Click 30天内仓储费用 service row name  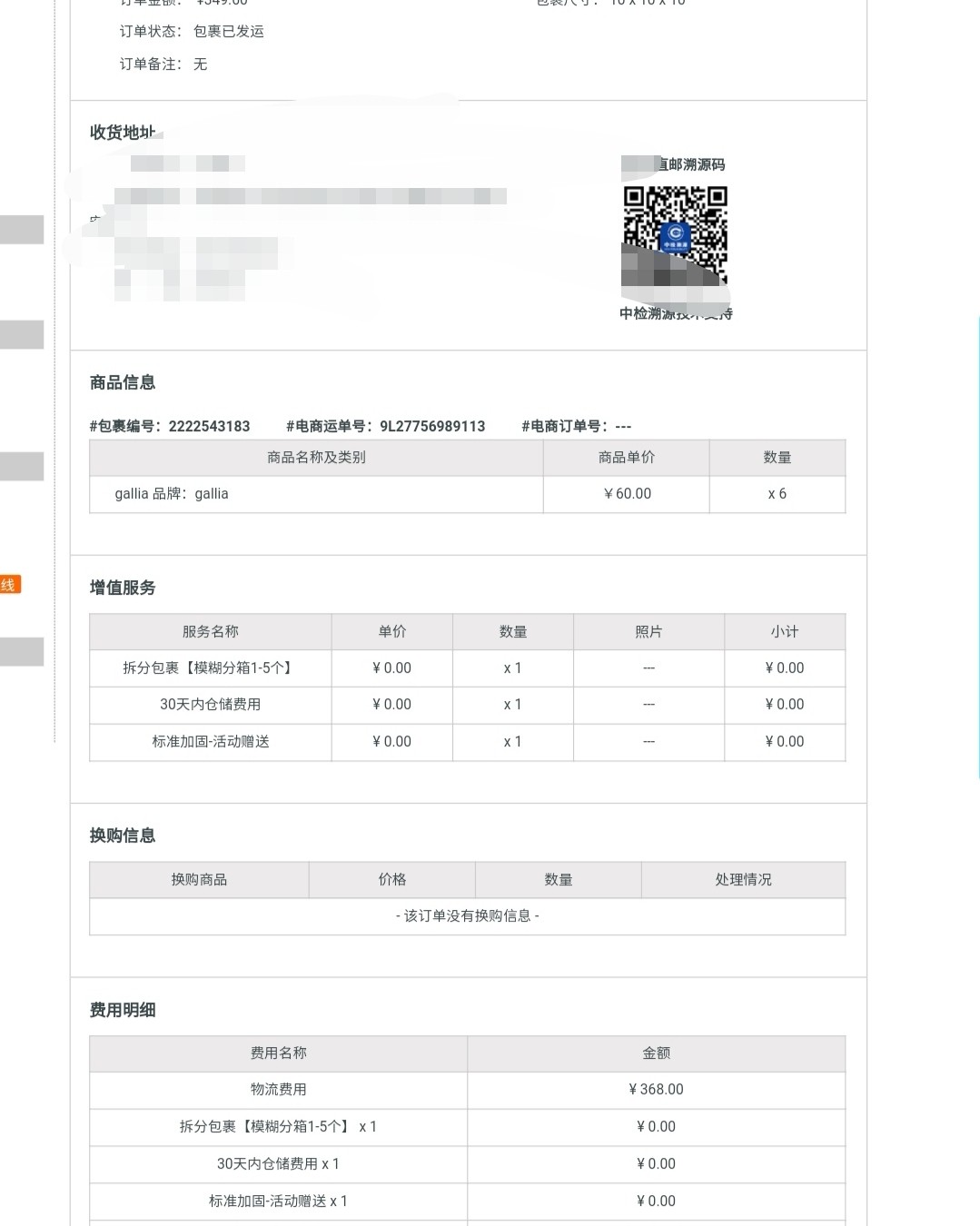211,705
